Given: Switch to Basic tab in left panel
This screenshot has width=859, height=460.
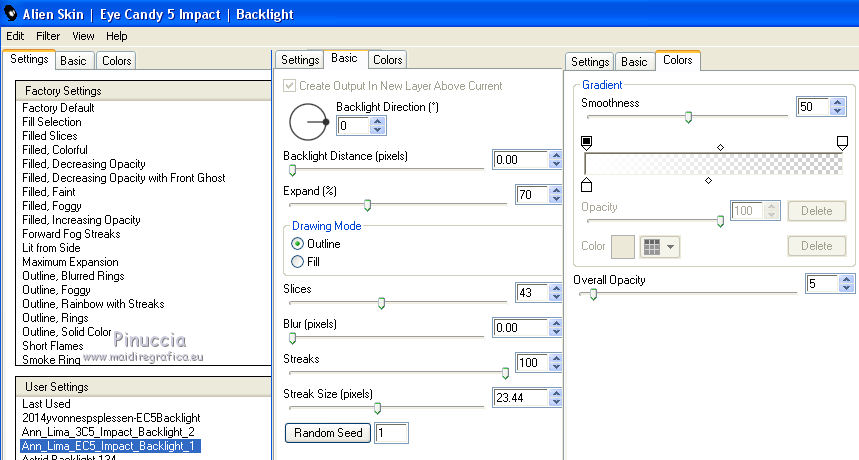Looking at the screenshot, I should [73, 61].
